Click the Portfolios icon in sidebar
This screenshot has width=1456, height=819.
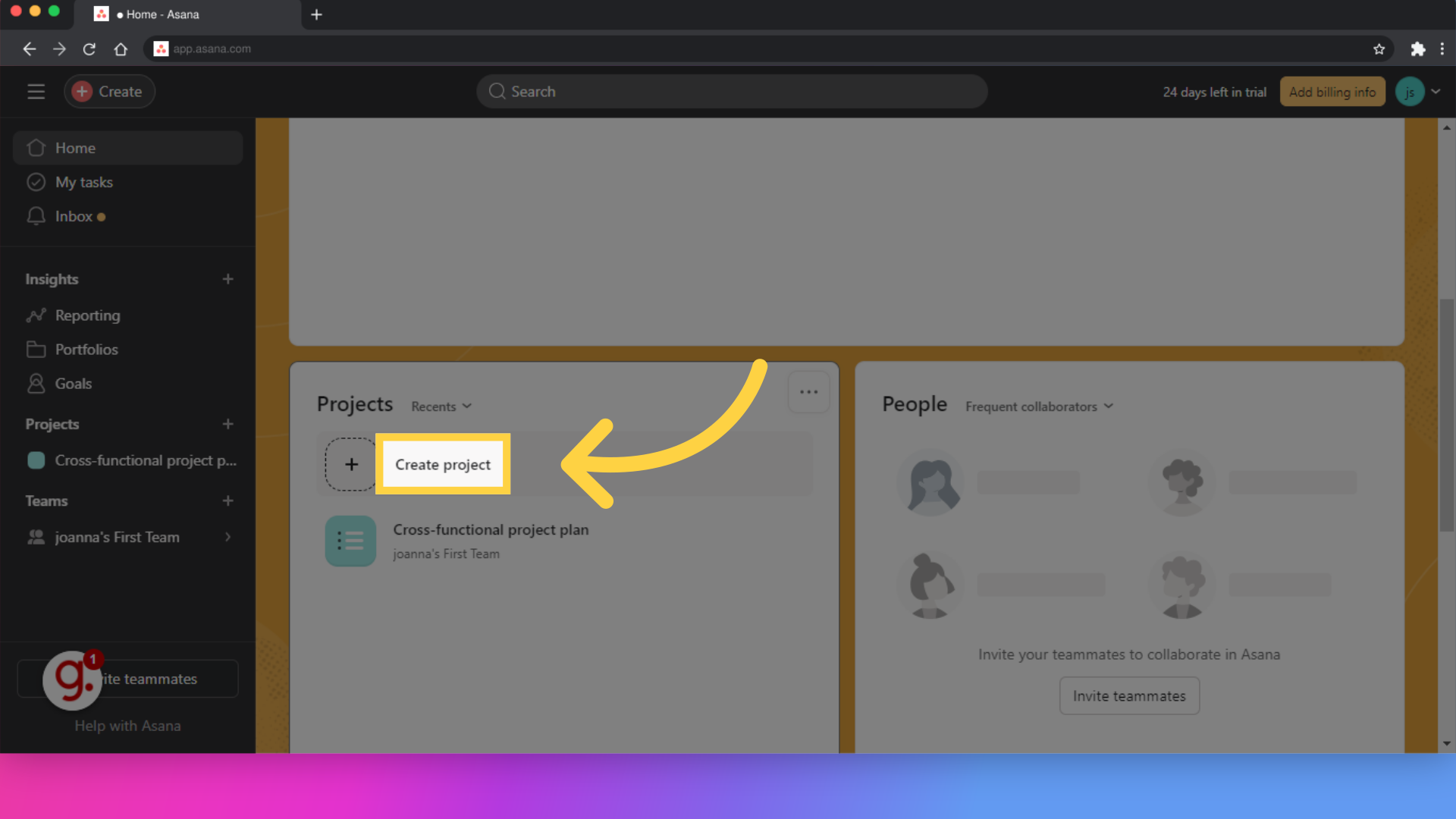tap(36, 349)
